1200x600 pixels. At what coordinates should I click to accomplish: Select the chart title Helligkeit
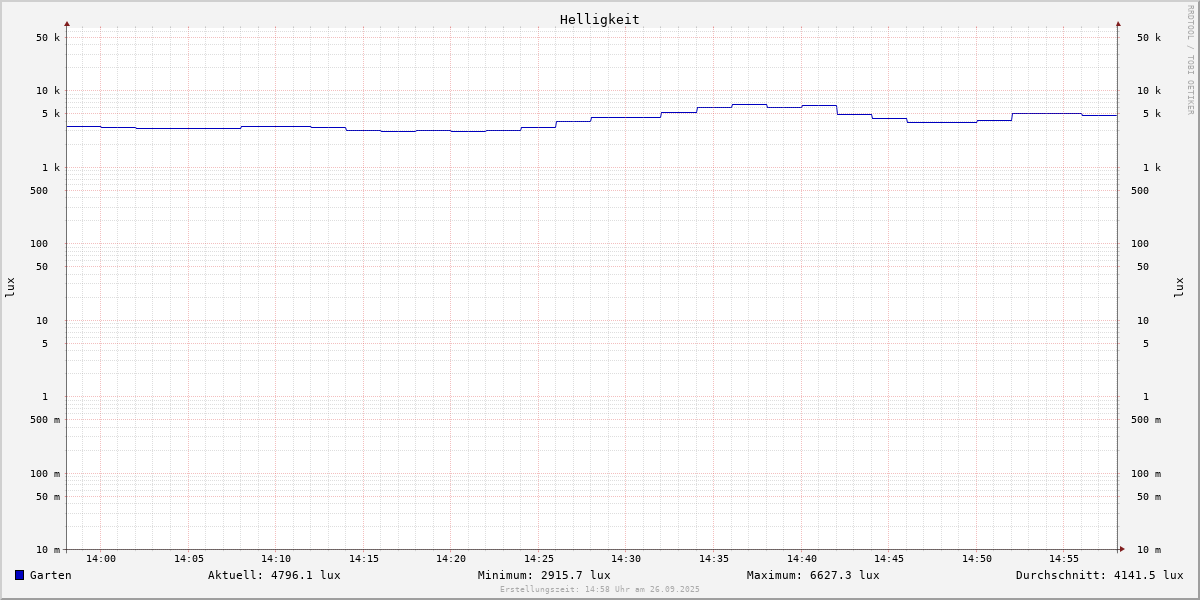(599, 19)
